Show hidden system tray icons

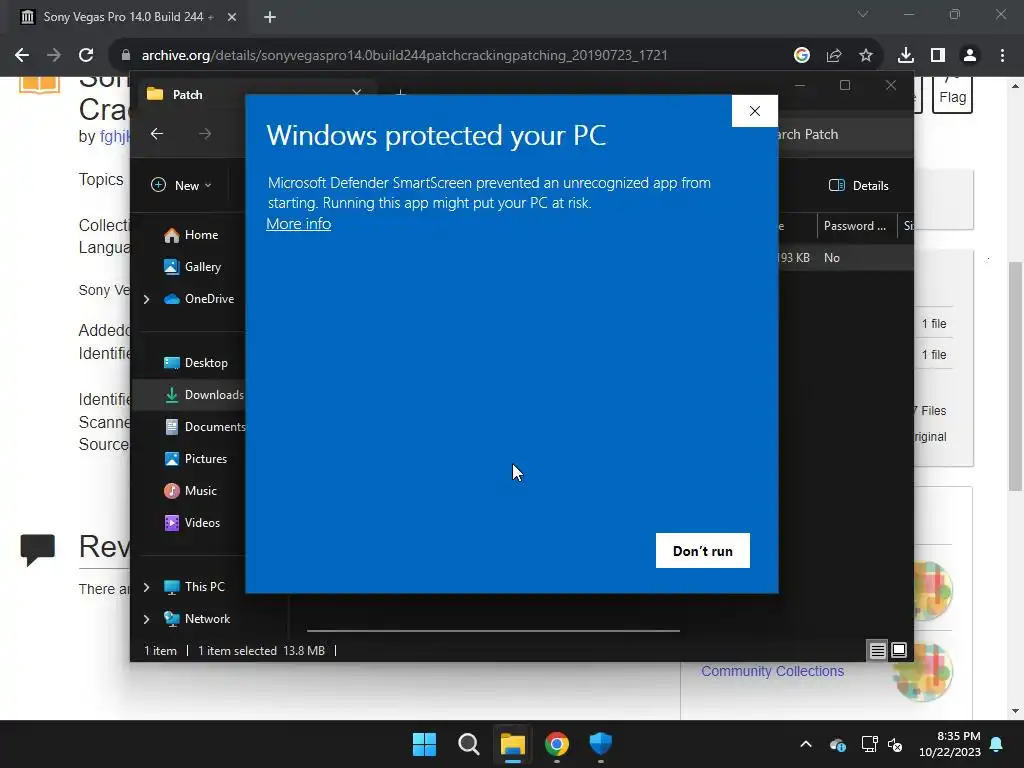click(x=806, y=744)
